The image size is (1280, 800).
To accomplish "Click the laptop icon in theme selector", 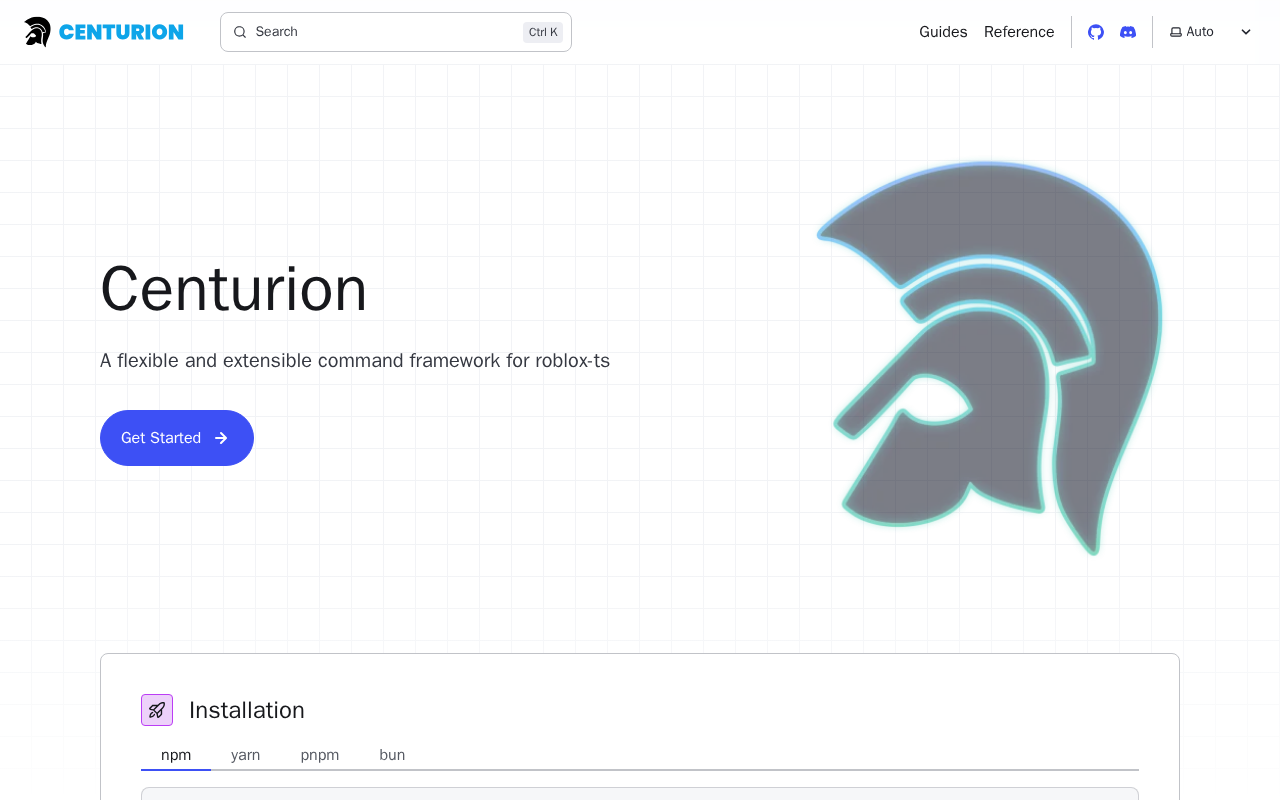I will tap(1176, 32).
